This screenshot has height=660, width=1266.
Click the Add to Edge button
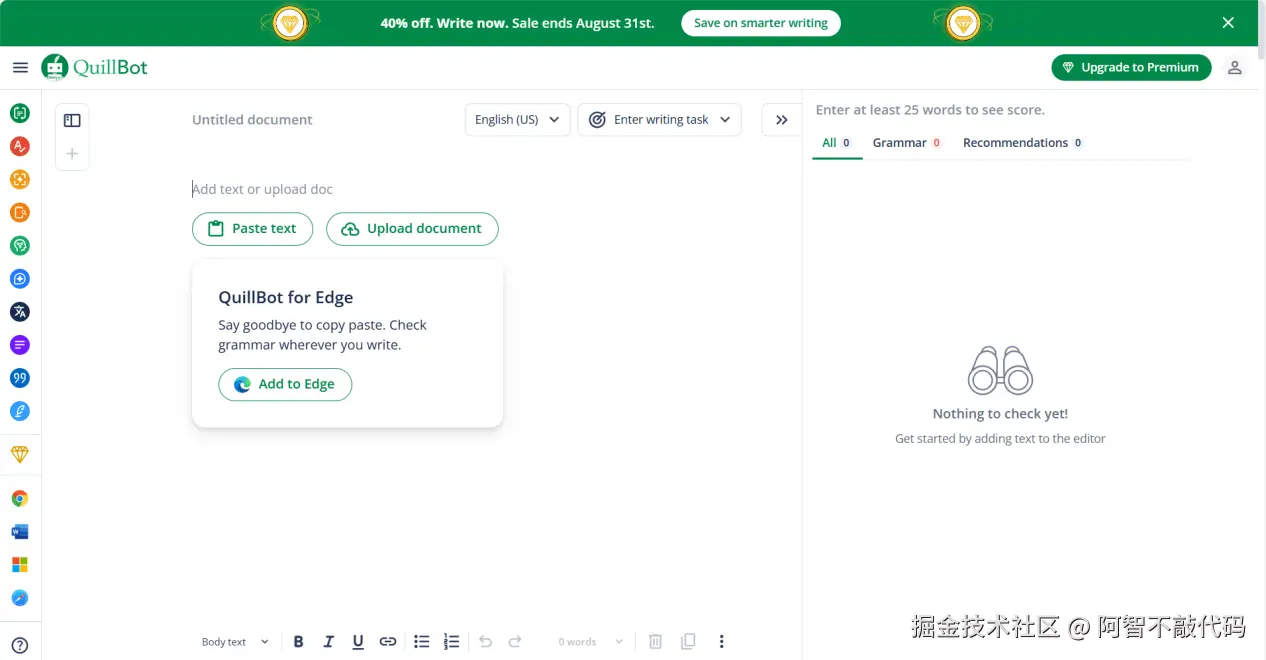(285, 384)
